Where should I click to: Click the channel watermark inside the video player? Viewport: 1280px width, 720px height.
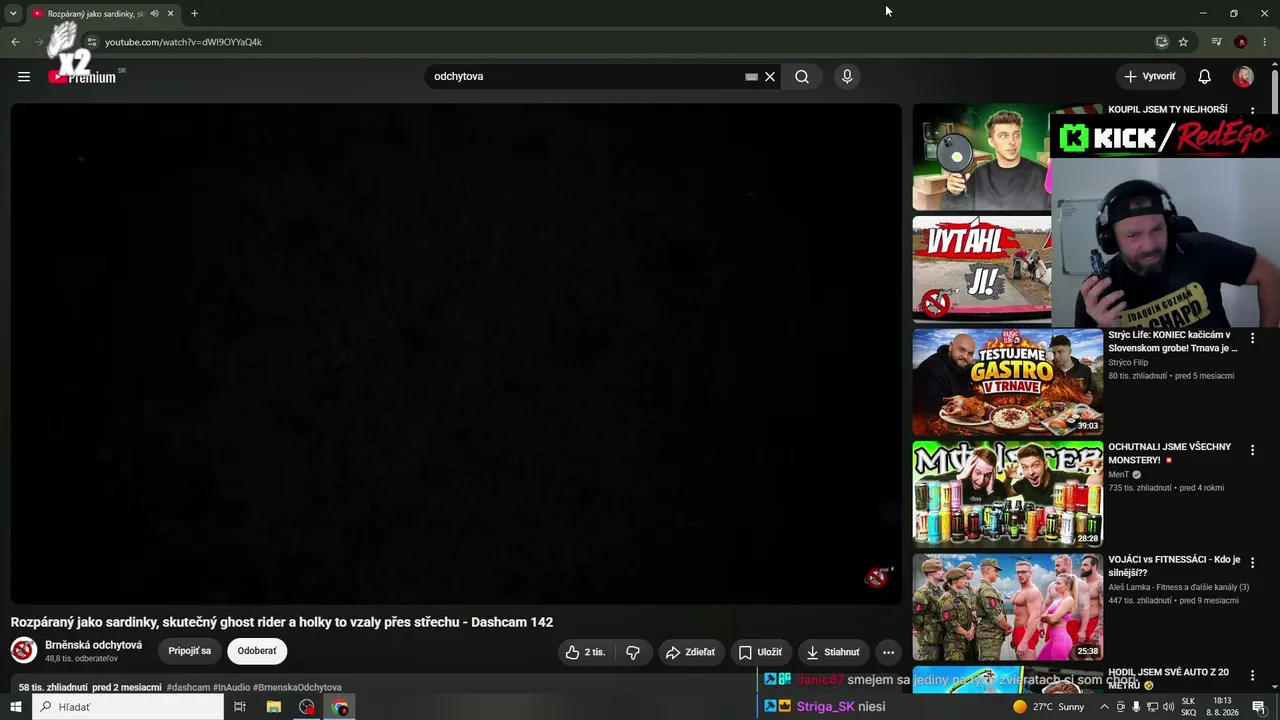click(x=877, y=577)
